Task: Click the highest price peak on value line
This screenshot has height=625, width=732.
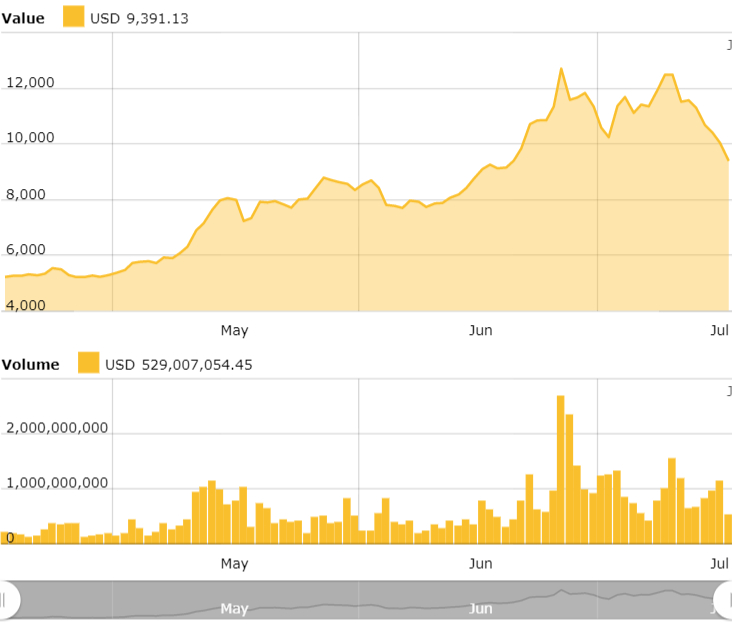Action: [x=561, y=69]
